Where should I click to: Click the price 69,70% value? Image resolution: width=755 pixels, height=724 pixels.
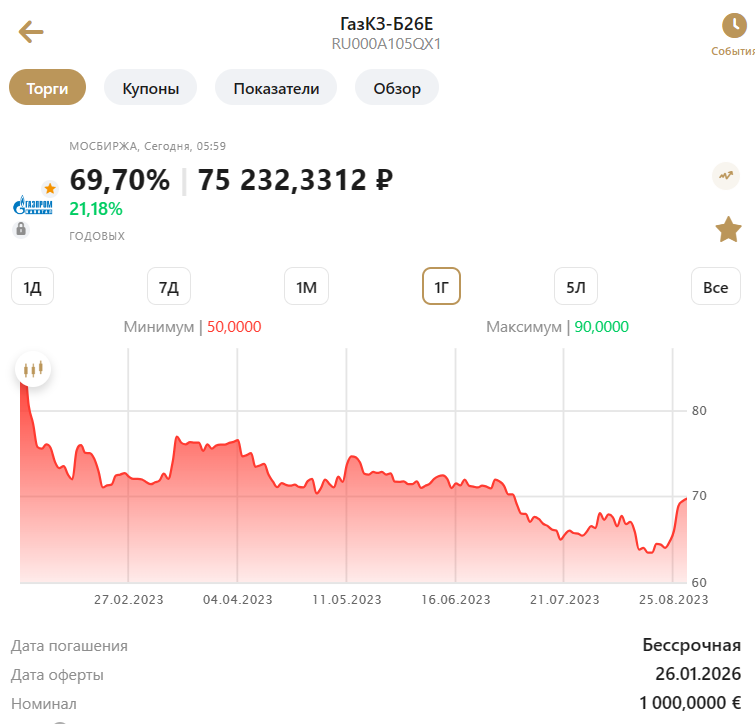(119, 180)
